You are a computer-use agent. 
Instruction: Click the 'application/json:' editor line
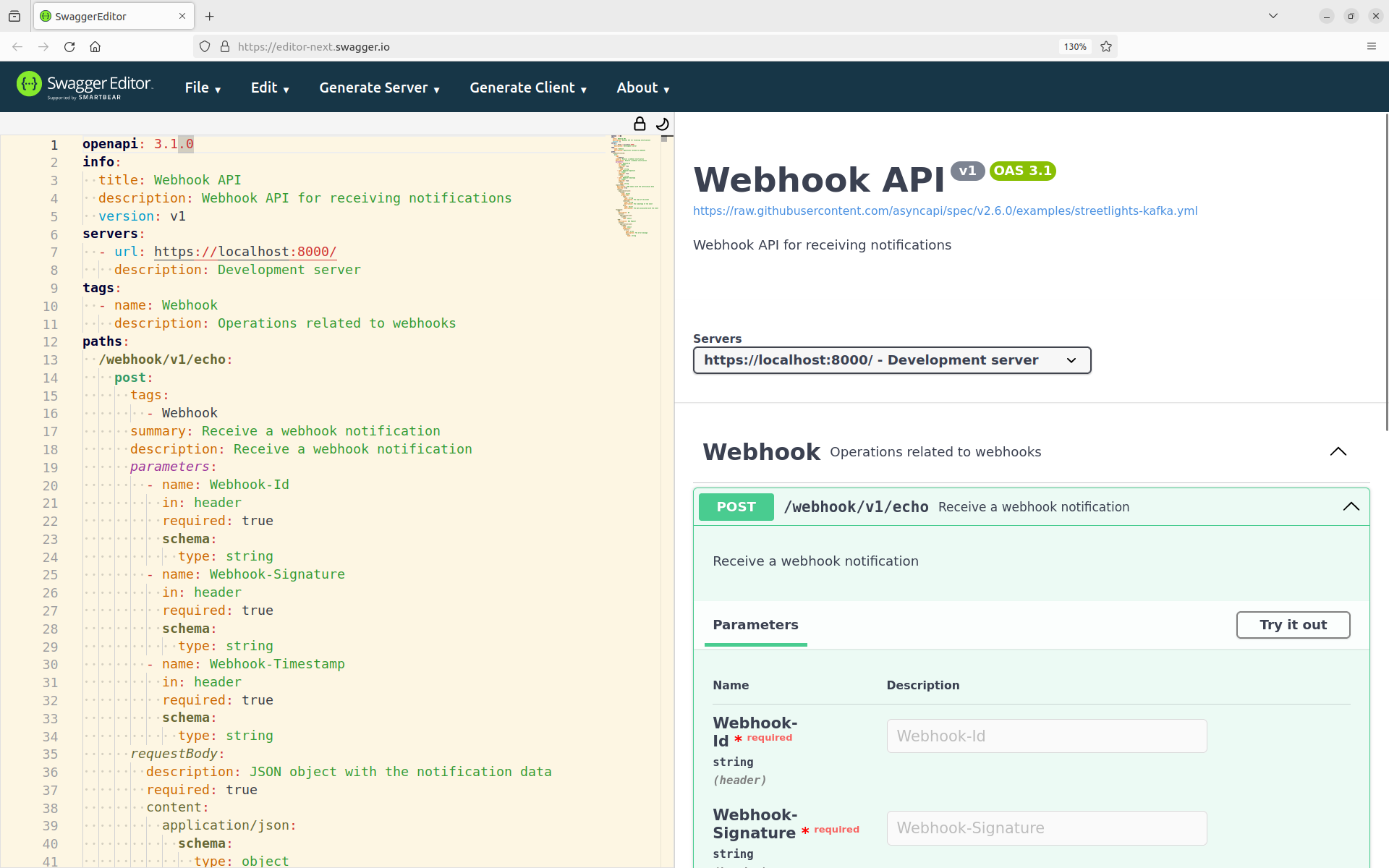229,825
